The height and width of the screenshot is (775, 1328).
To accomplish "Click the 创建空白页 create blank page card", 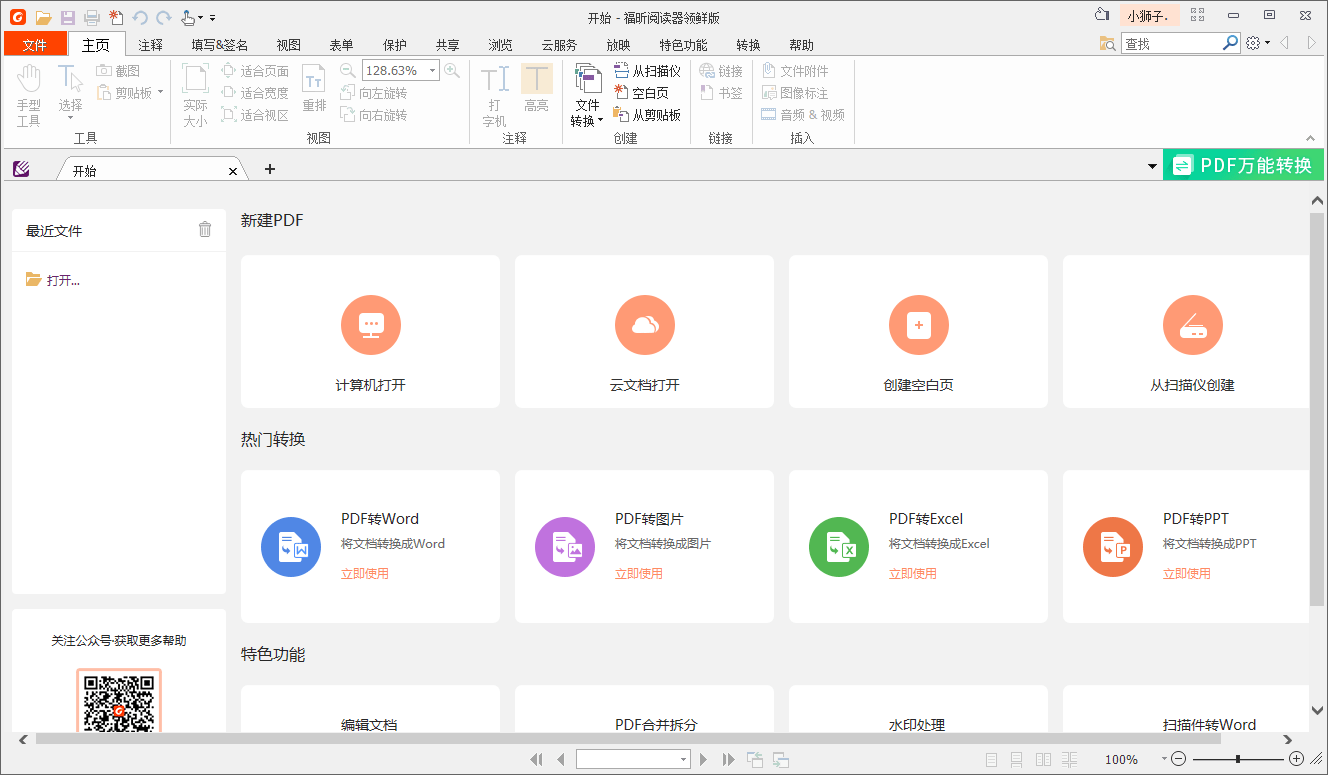I will click(919, 331).
